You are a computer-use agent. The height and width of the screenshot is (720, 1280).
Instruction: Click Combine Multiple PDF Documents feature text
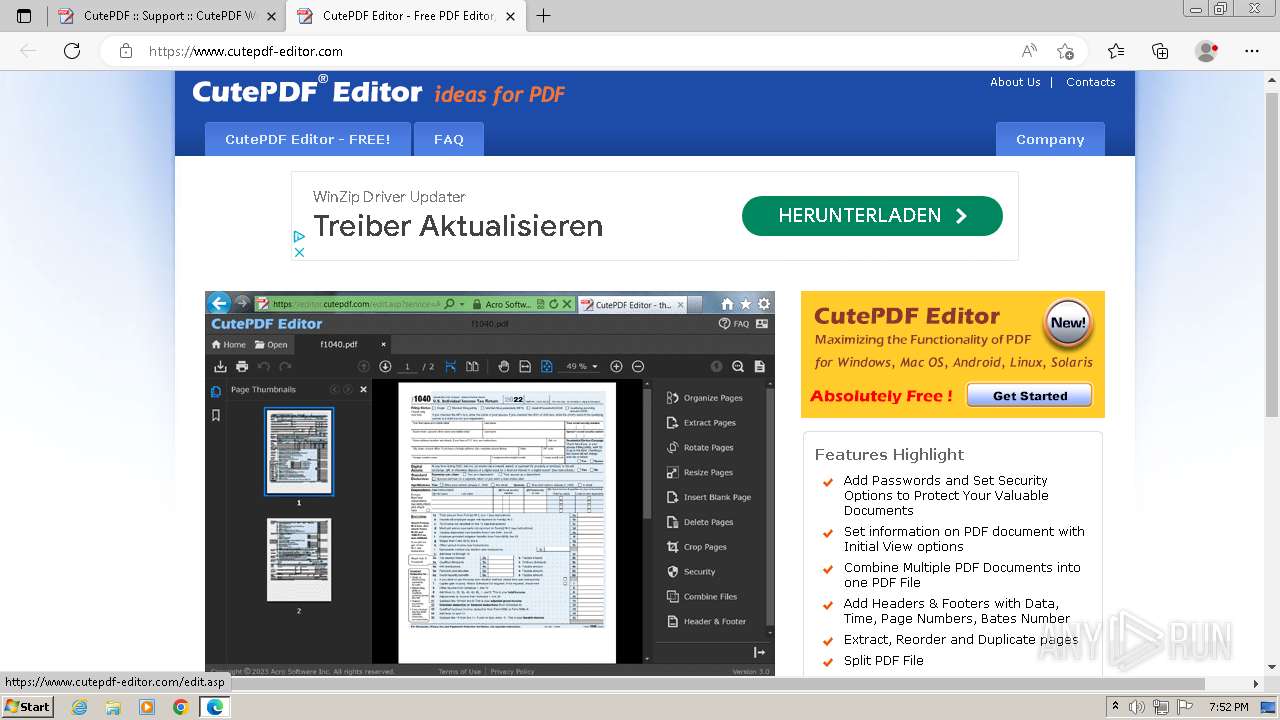(962, 575)
